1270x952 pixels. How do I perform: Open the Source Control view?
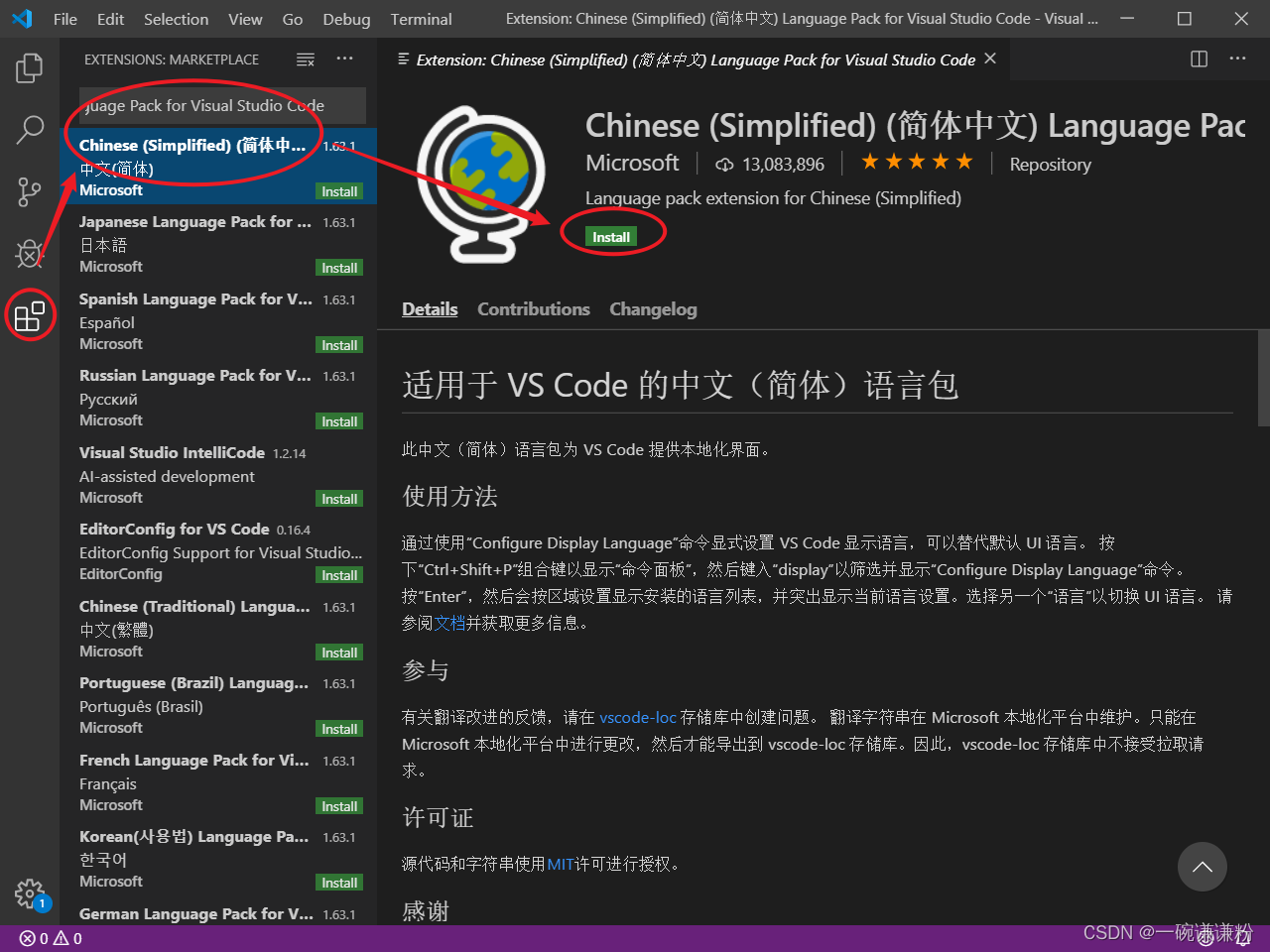pos(30,191)
